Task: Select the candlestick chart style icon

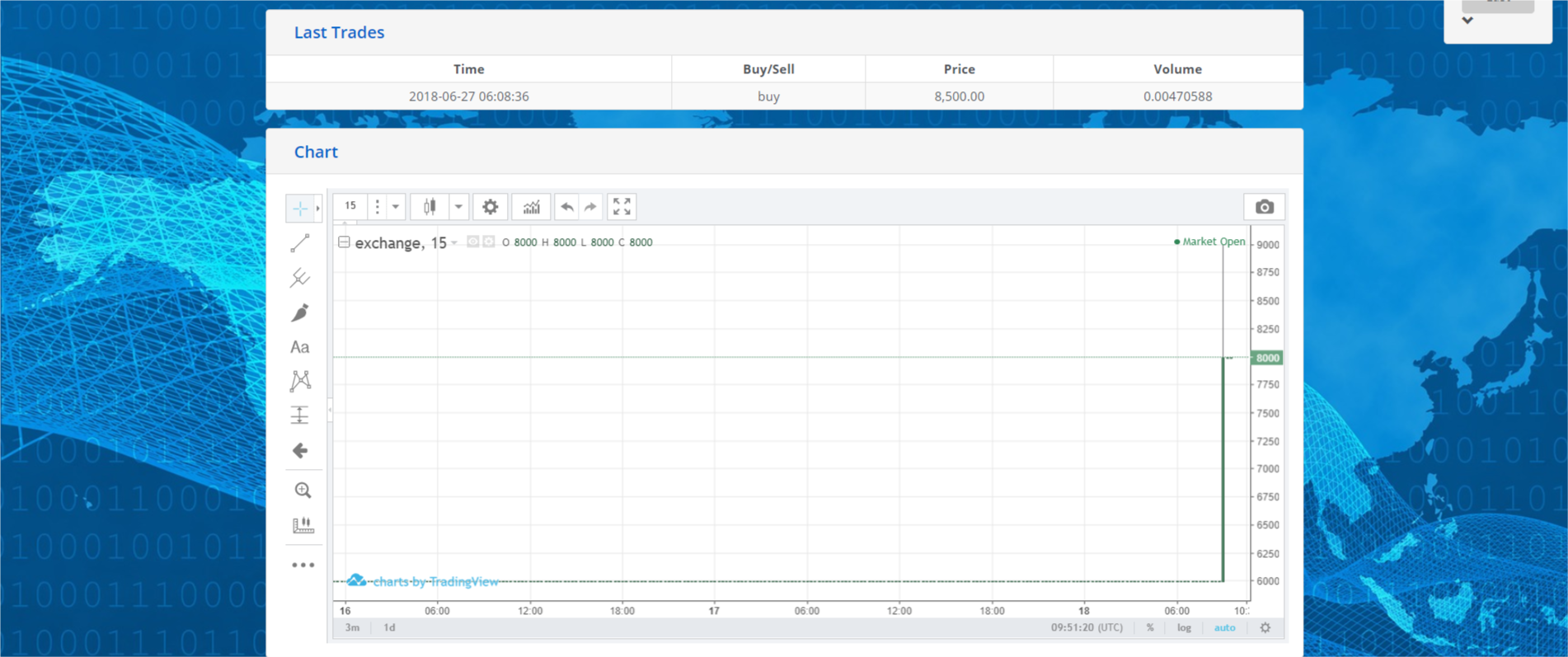Action: click(430, 206)
